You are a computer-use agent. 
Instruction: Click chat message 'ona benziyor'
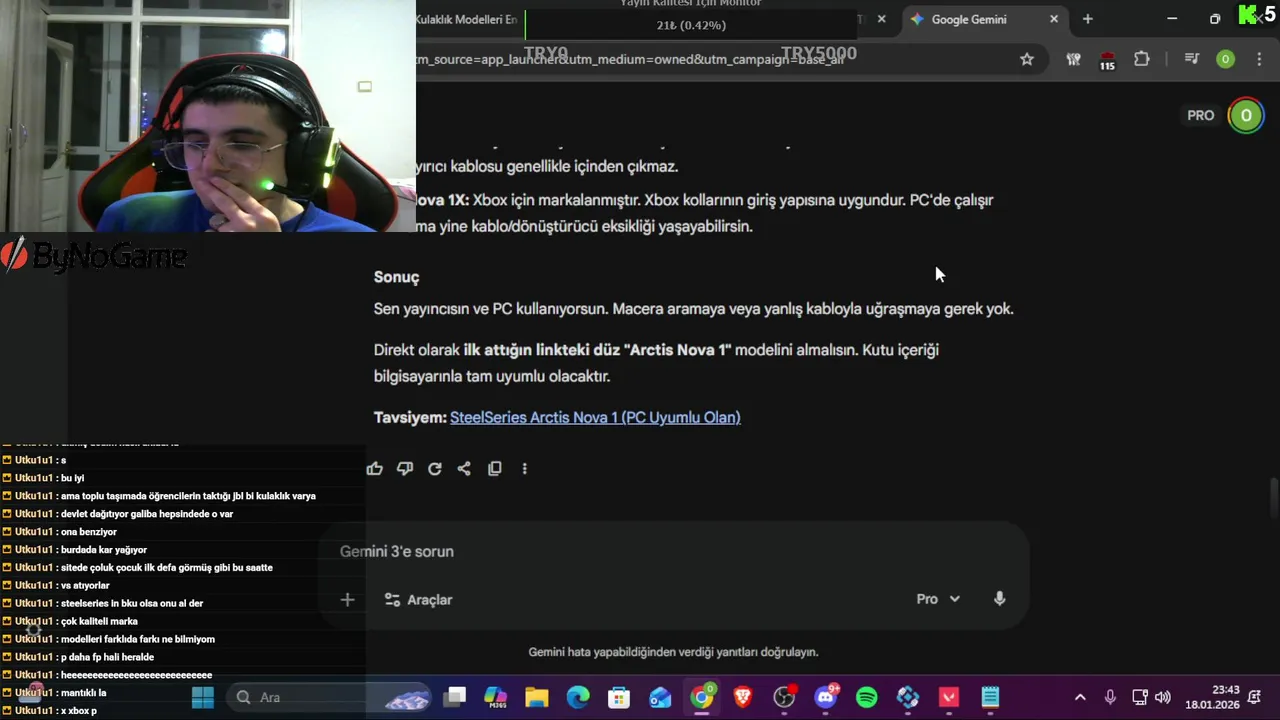pyautogui.click(x=89, y=532)
